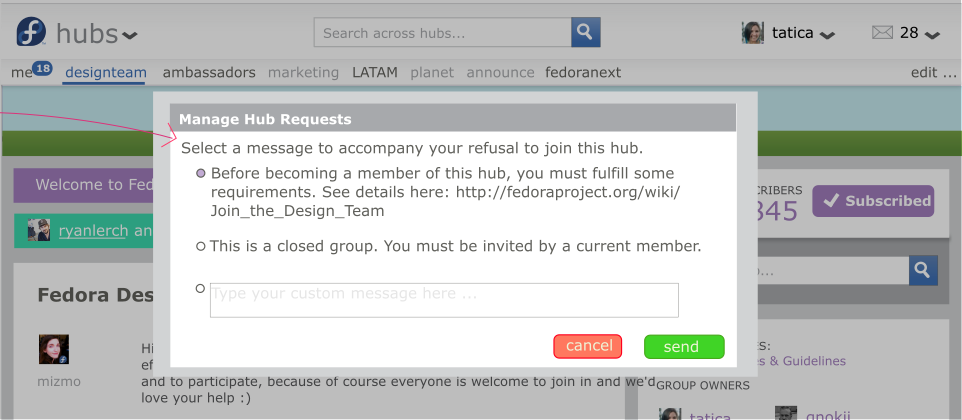Click the notification badge 18 on me

coord(42,69)
